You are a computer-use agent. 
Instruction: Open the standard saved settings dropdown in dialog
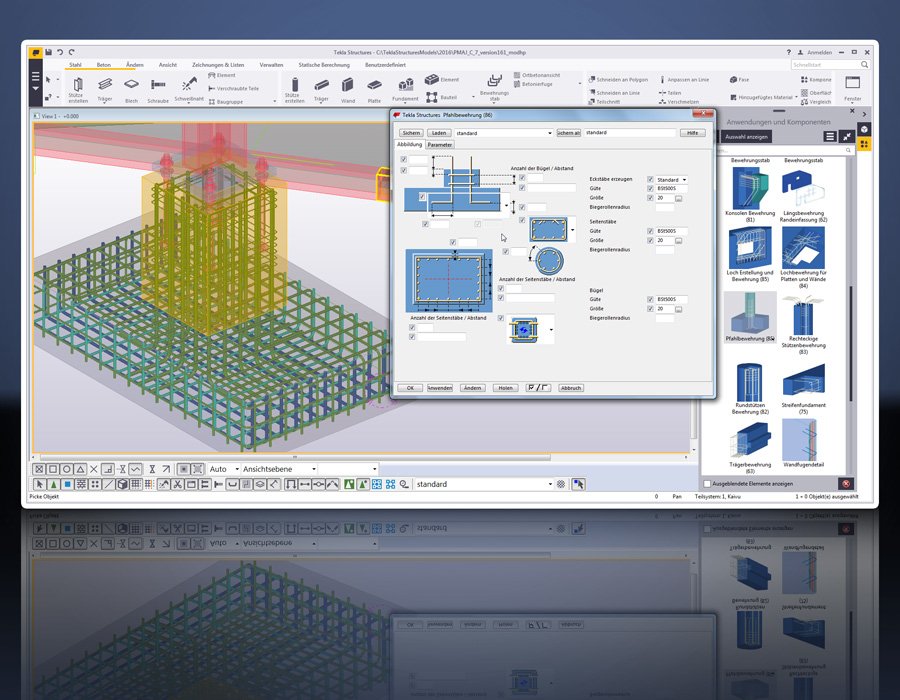(549, 133)
